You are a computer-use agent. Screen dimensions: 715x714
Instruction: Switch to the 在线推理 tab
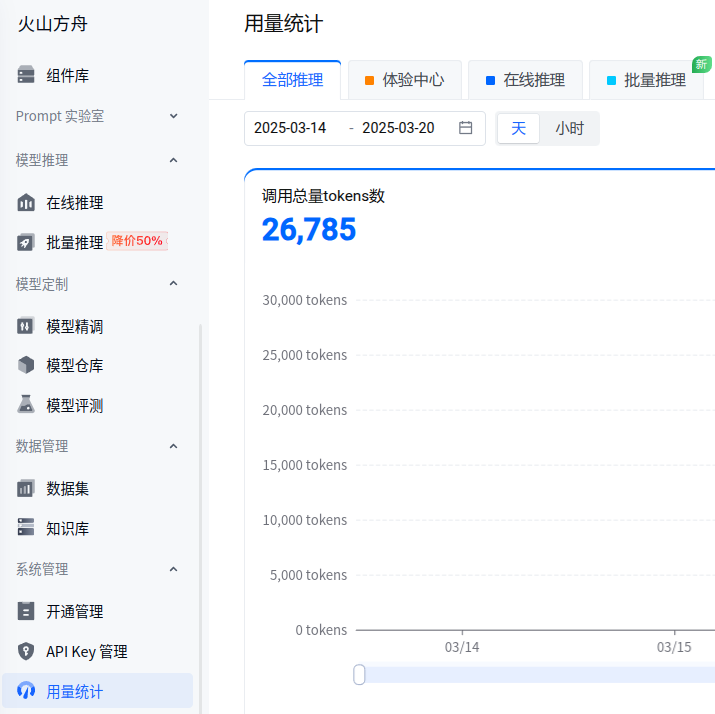tap(525, 80)
